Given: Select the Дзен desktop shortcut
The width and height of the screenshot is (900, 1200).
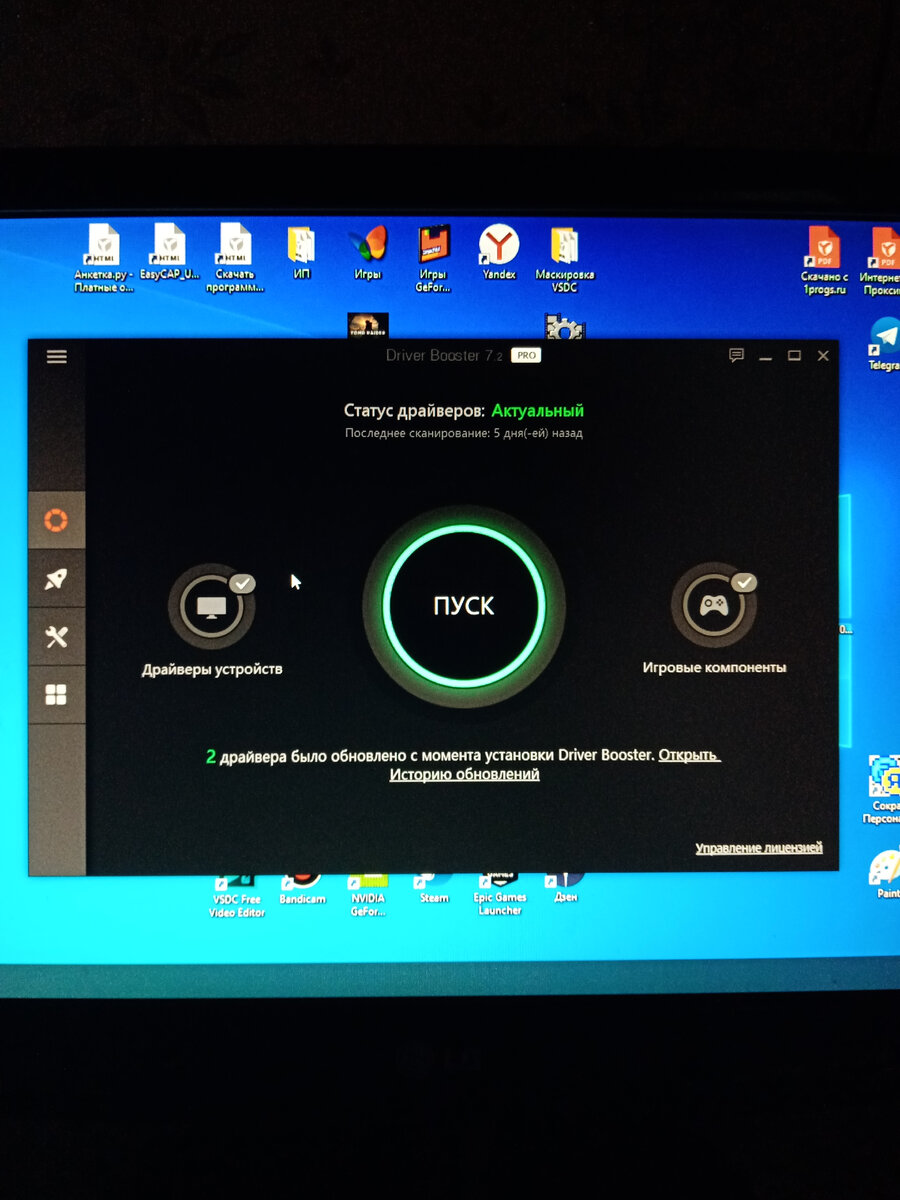Looking at the screenshot, I should [x=565, y=888].
